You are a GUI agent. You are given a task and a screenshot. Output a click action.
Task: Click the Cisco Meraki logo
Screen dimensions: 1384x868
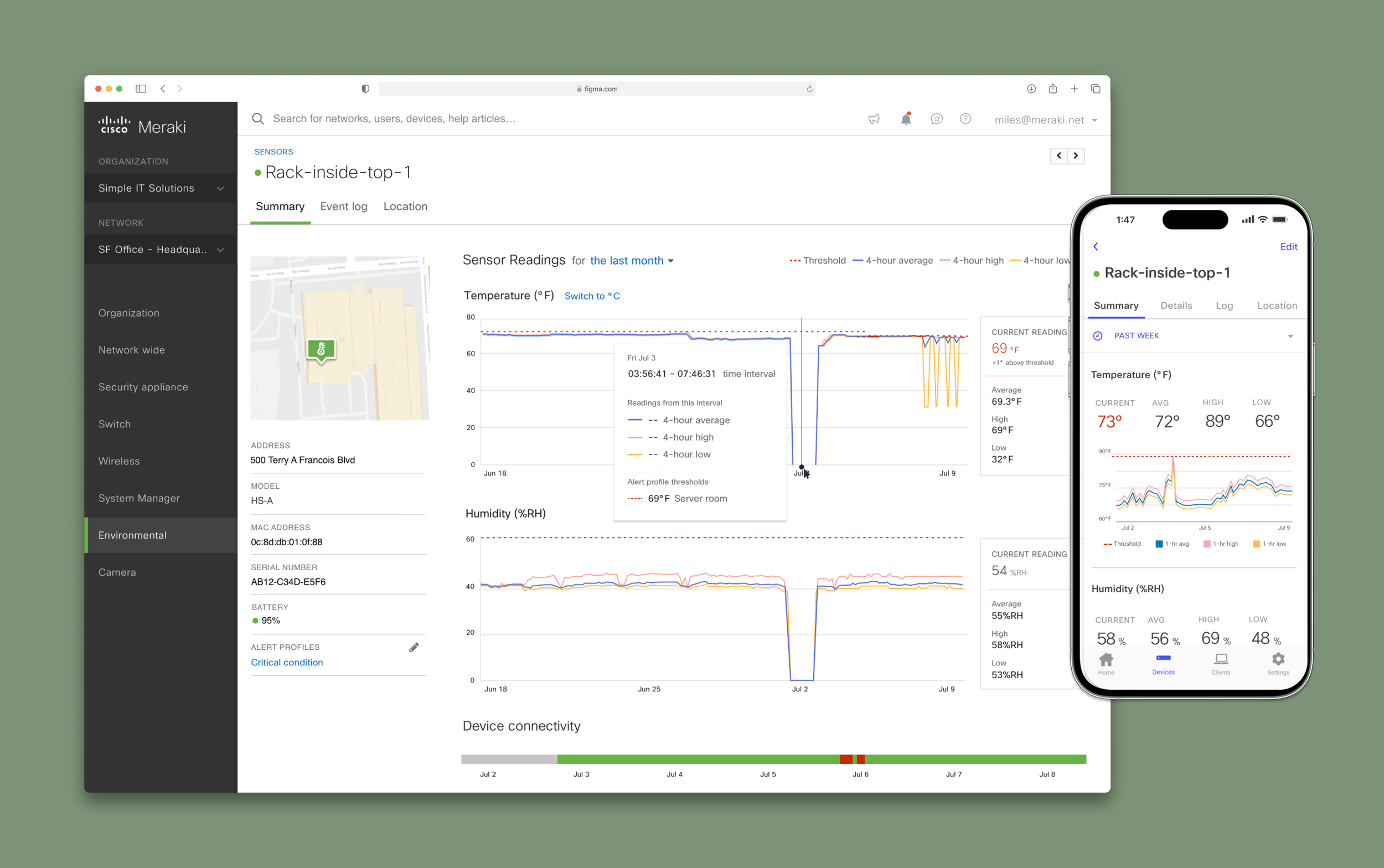pyautogui.click(x=142, y=126)
